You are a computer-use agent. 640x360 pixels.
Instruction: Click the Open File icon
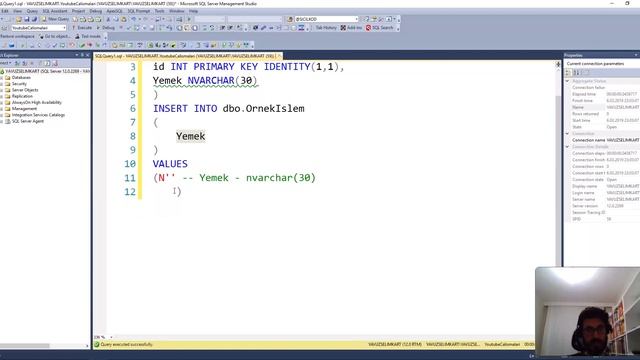pos(18,19)
